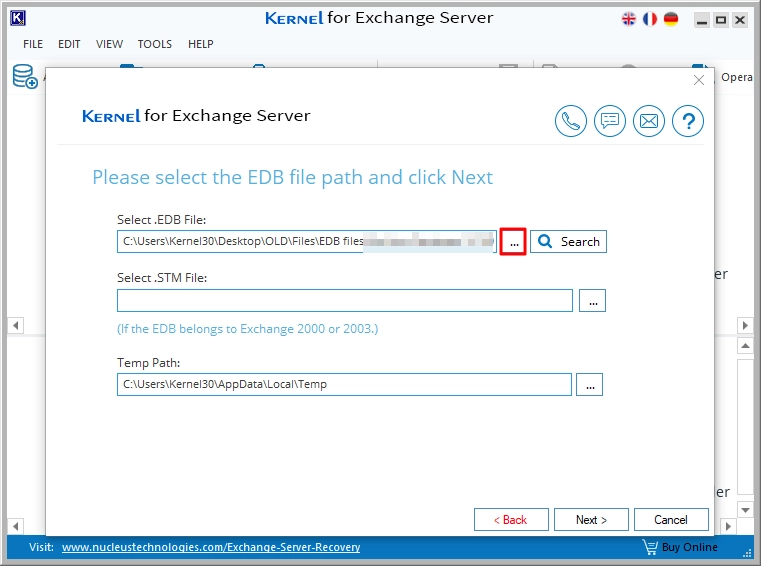Click the email support envelope icon
Image resolution: width=761 pixels, height=566 pixels.
coord(649,121)
